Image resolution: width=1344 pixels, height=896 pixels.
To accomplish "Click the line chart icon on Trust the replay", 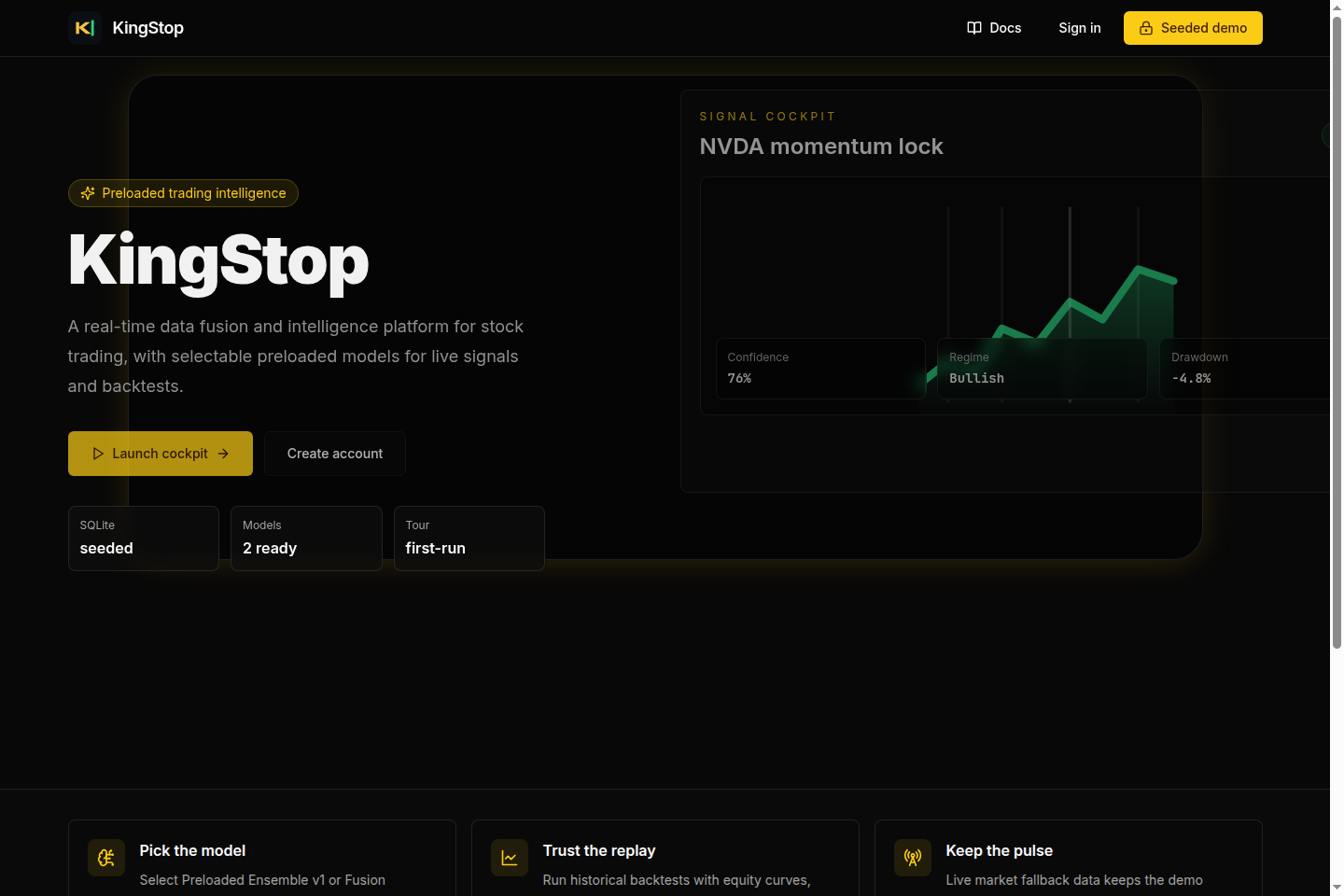I will point(510,858).
